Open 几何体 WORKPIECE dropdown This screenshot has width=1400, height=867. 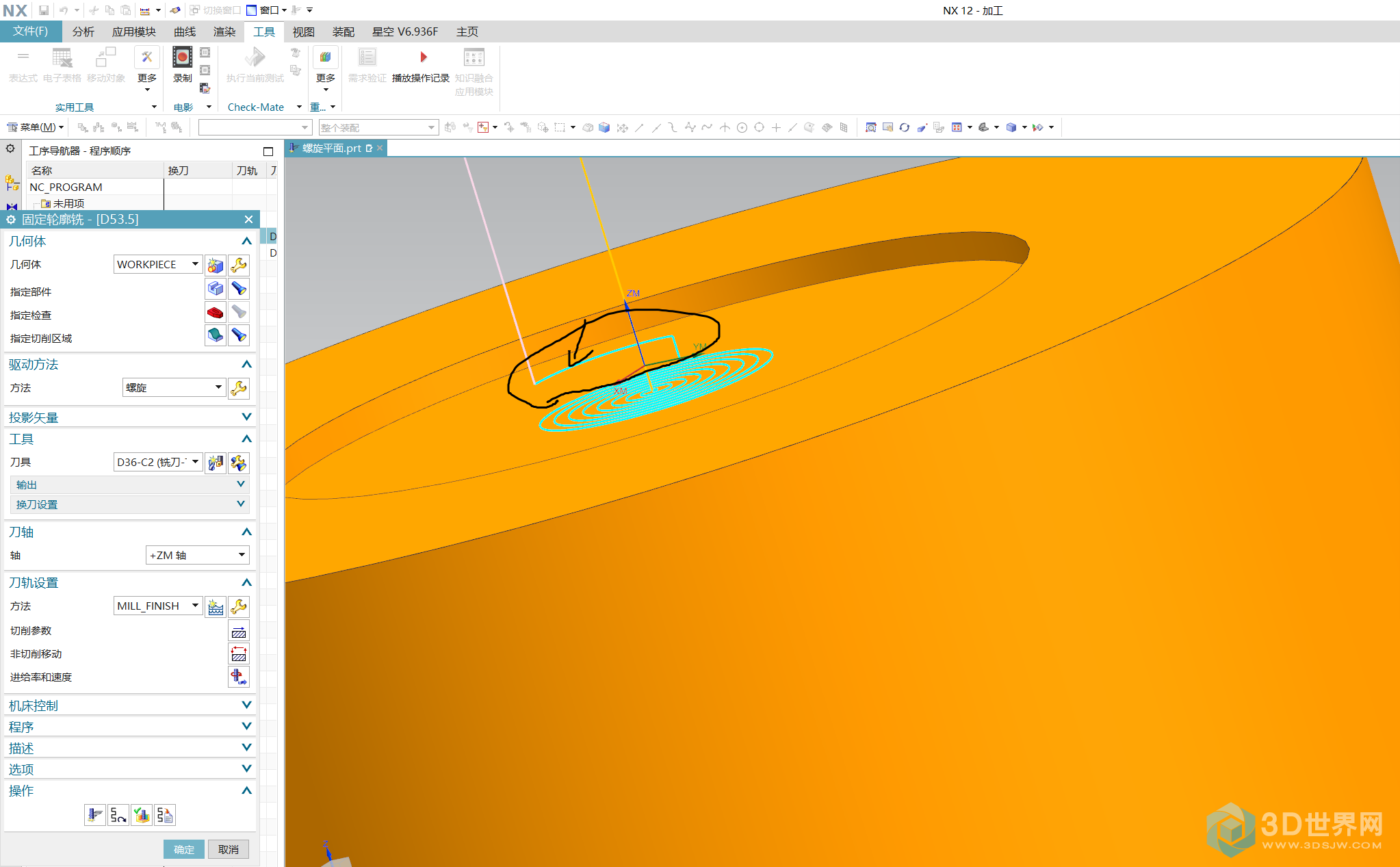(x=158, y=265)
